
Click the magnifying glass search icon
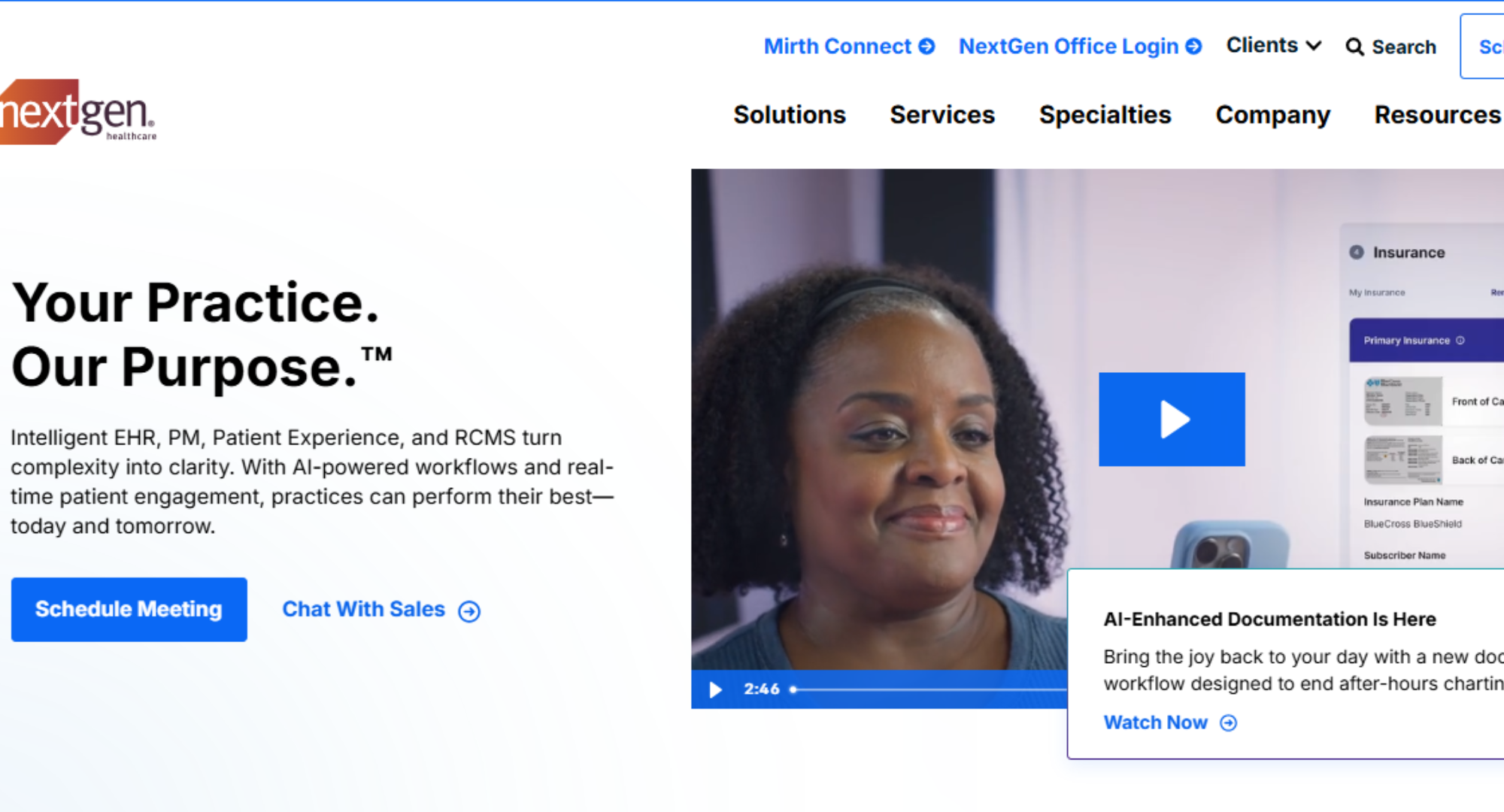[1354, 47]
